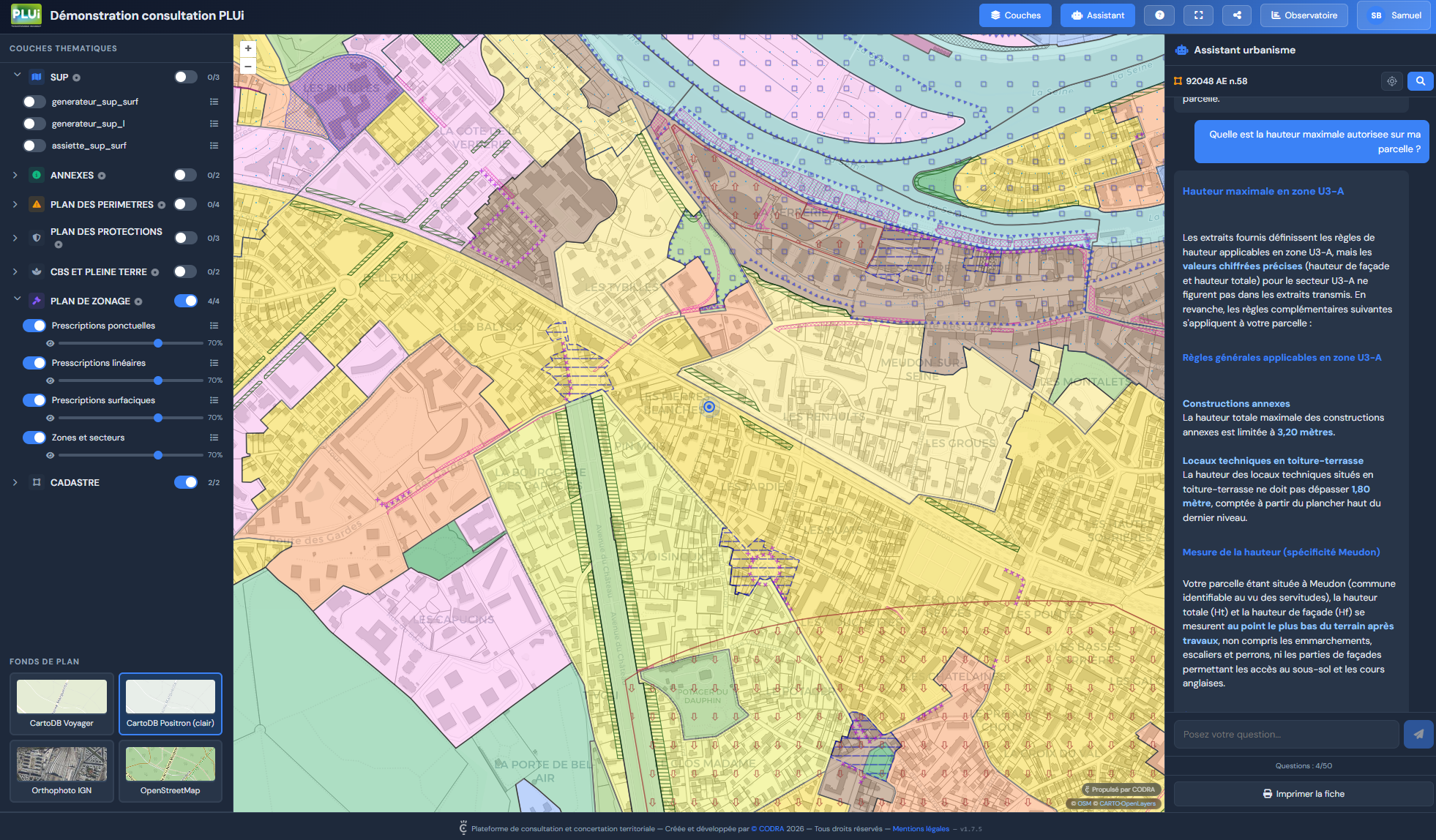Click the help question mark icon
1436x840 pixels.
[x=1159, y=15]
